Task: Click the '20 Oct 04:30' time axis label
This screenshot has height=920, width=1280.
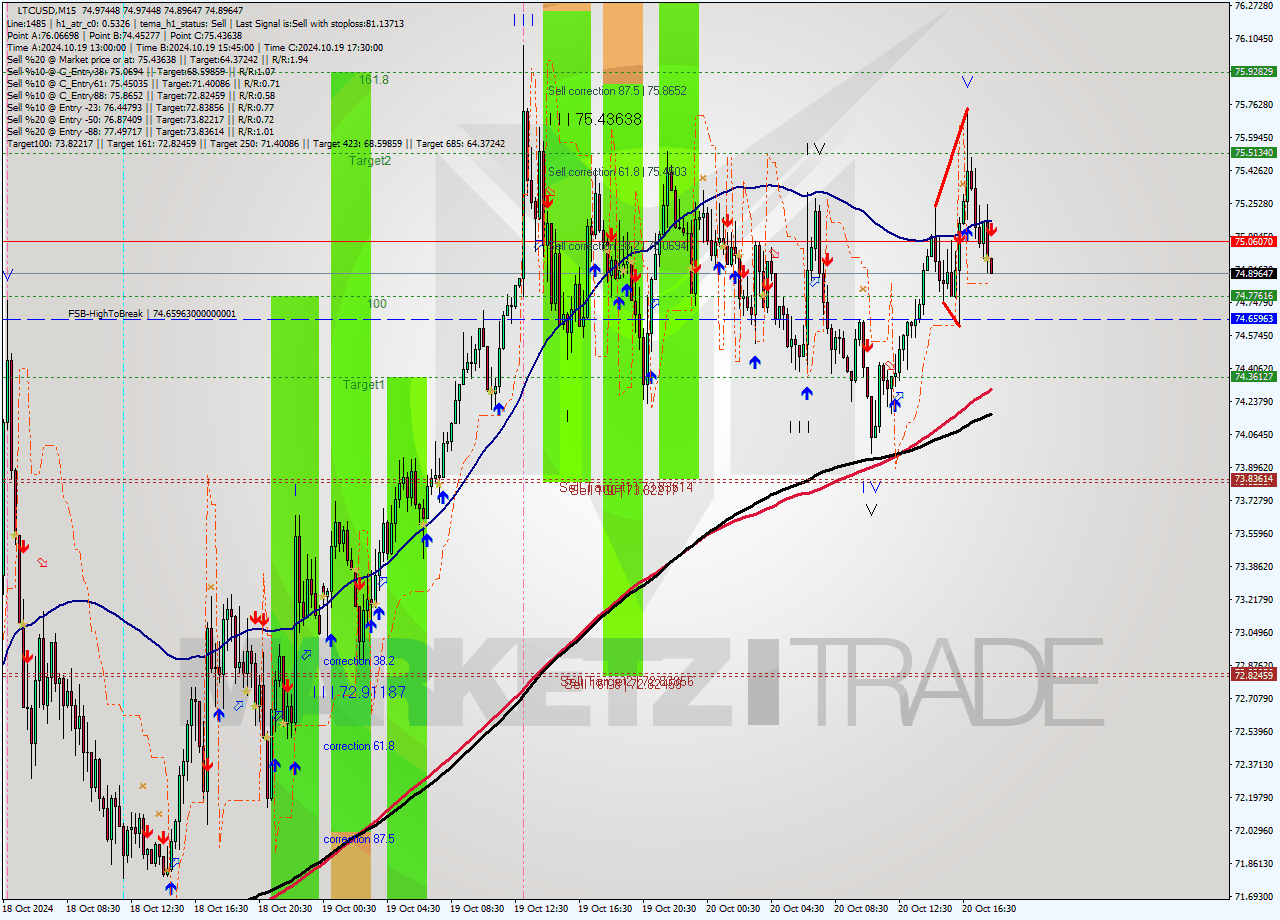Action: tap(796, 909)
